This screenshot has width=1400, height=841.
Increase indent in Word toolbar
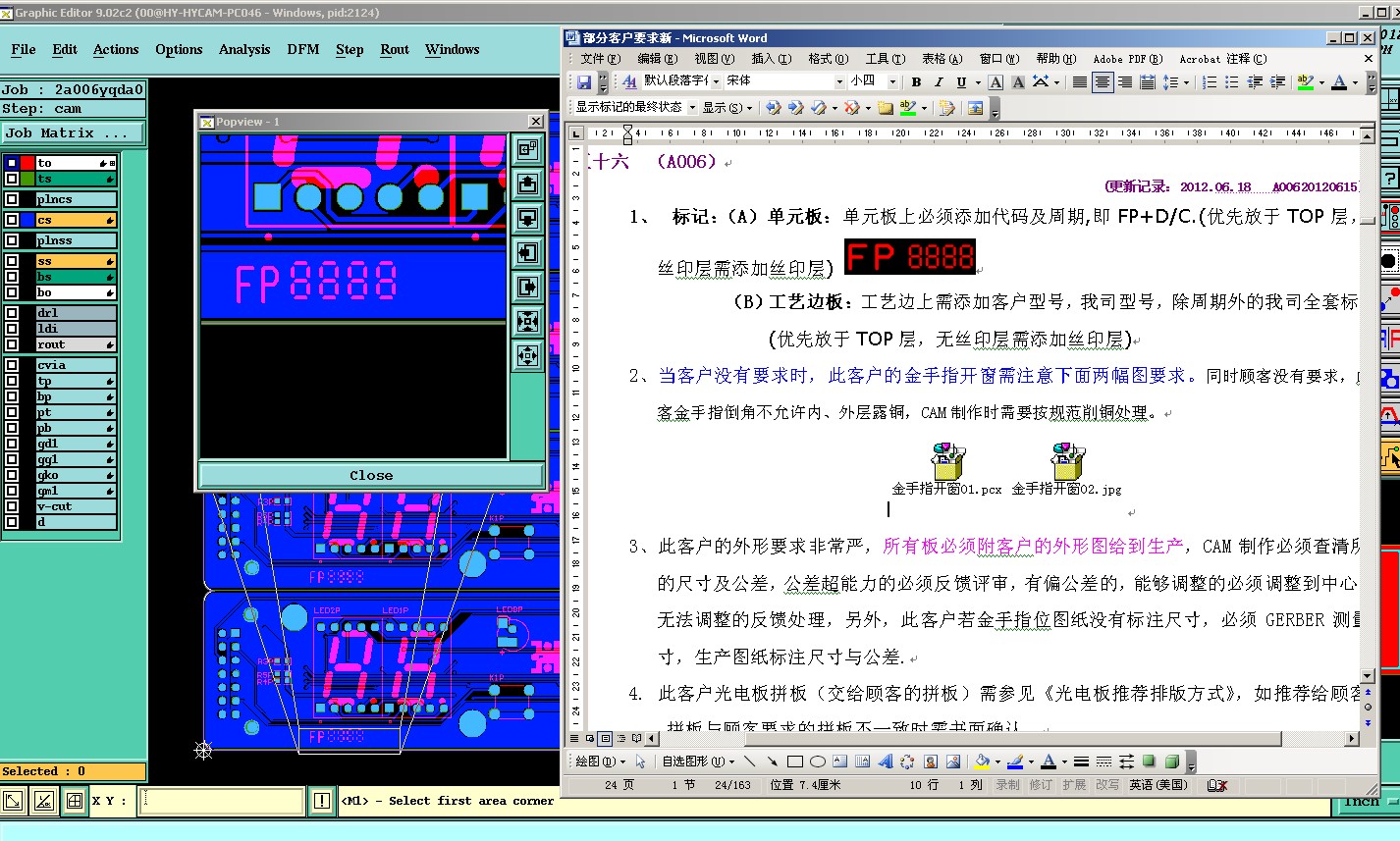pos(1277,82)
